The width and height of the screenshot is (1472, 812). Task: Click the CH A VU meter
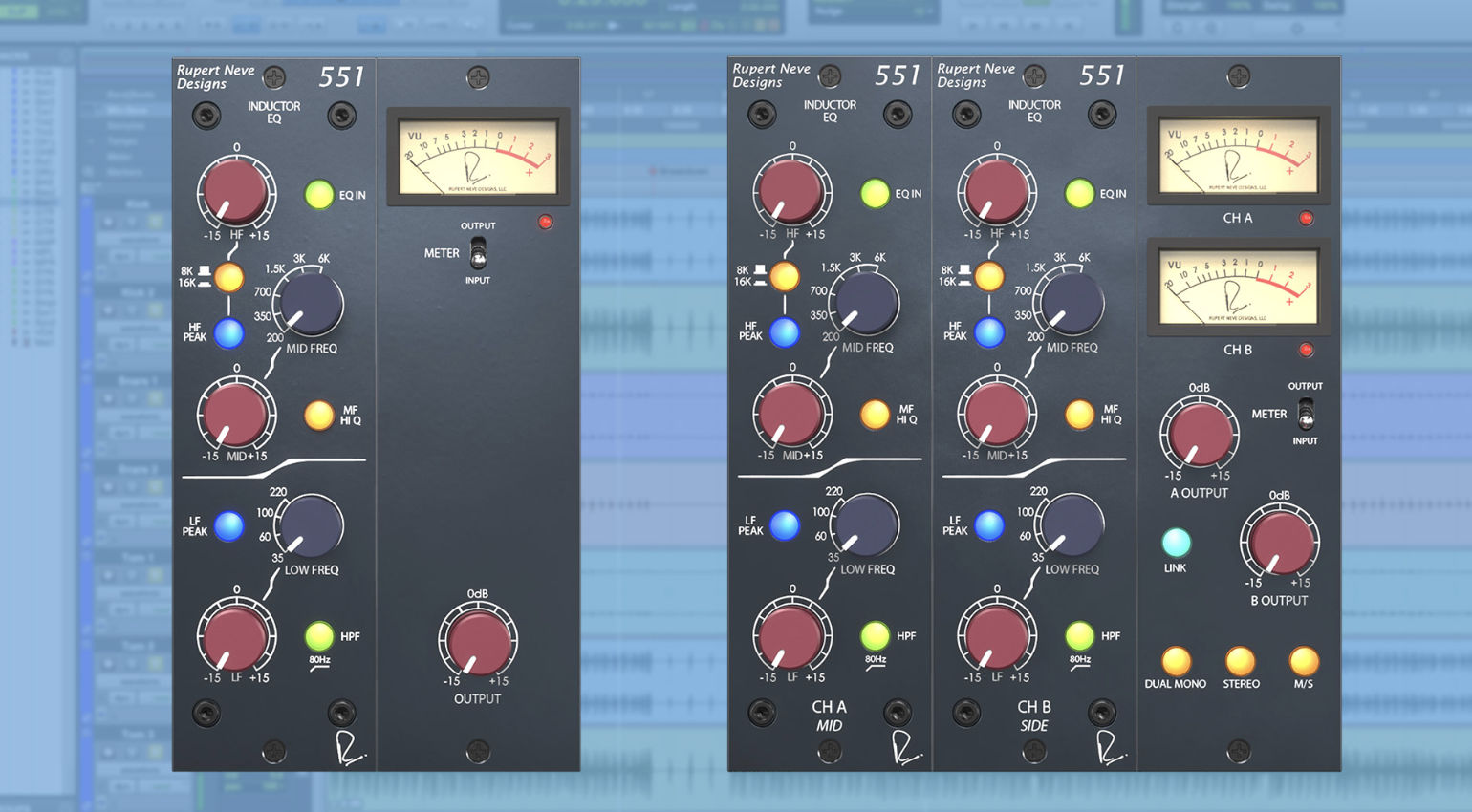(1239, 156)
